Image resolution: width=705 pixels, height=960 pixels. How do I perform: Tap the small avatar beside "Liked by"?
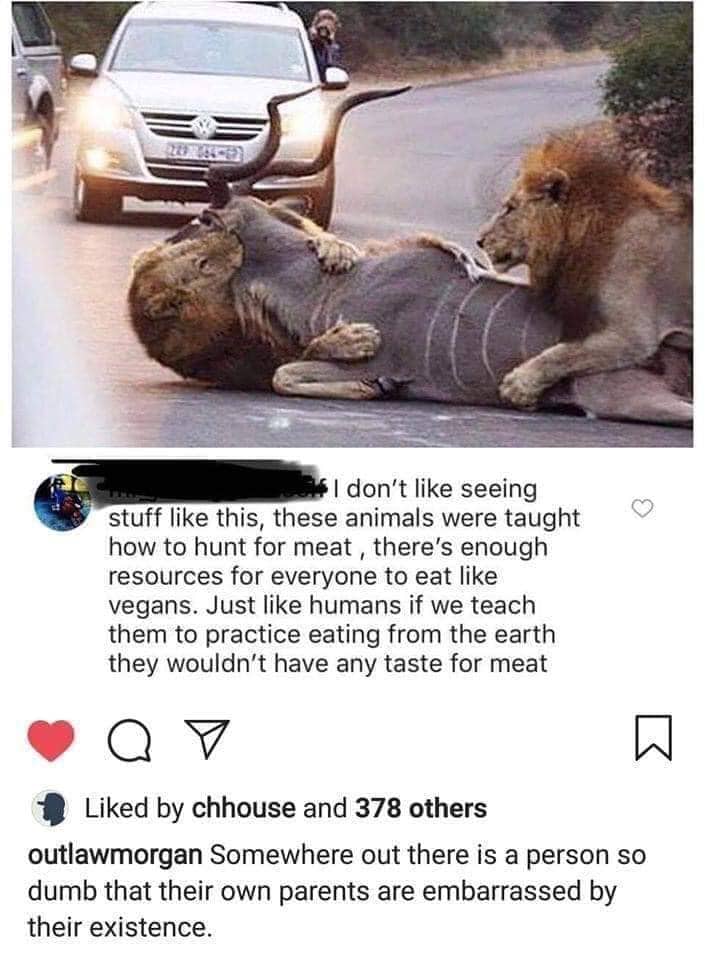click(49, 808)
